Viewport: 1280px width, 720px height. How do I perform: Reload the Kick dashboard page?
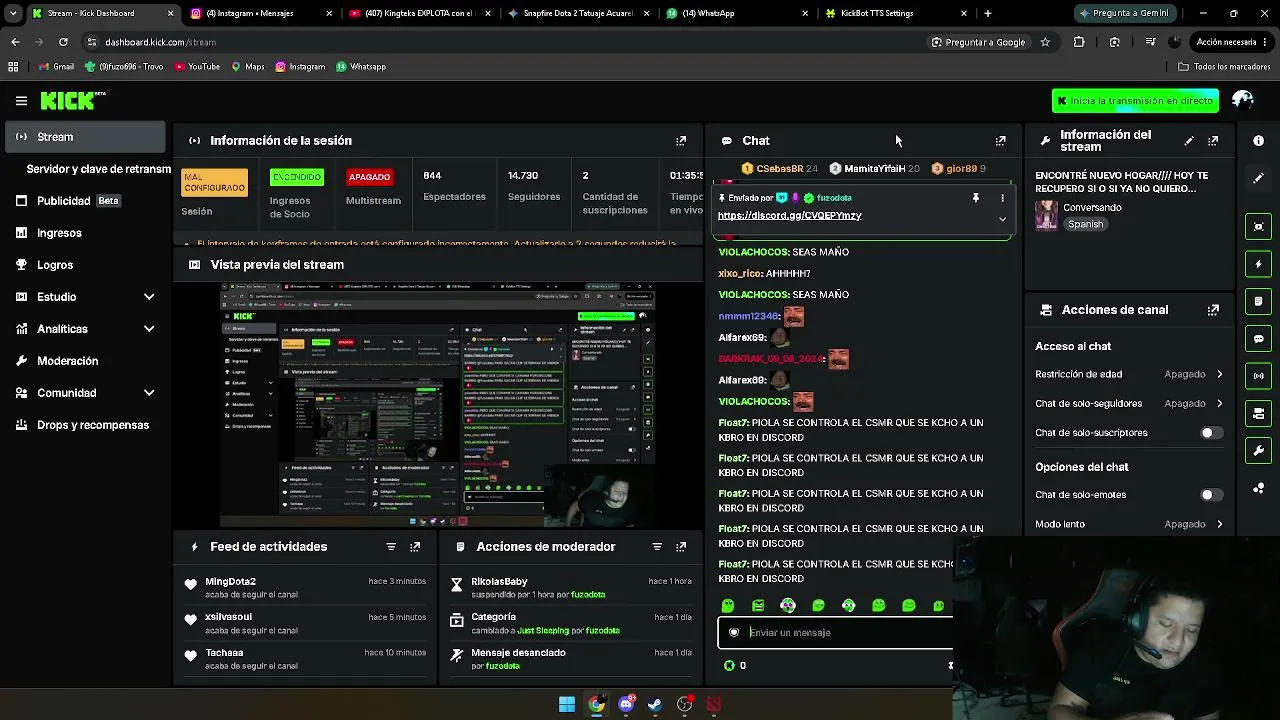point(63,42)
